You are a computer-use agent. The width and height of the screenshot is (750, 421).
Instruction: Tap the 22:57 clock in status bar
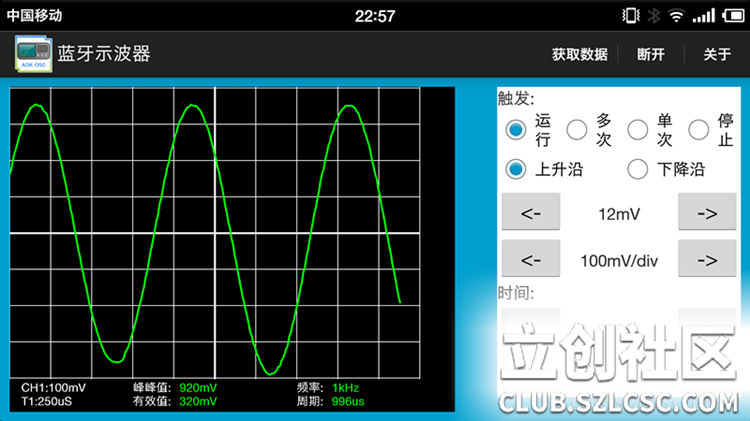(375, 16)
